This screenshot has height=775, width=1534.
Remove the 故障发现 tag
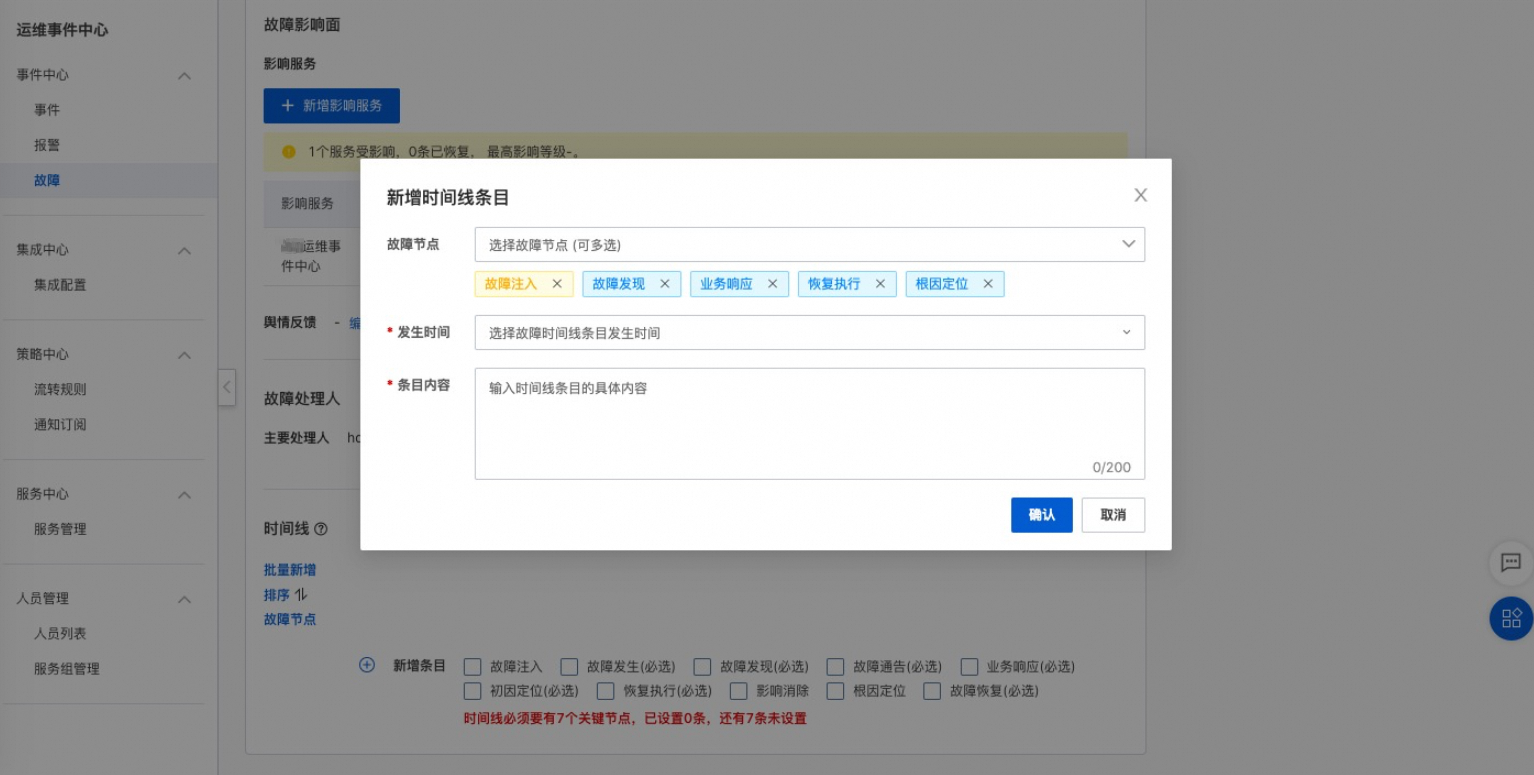pos(664,284)
